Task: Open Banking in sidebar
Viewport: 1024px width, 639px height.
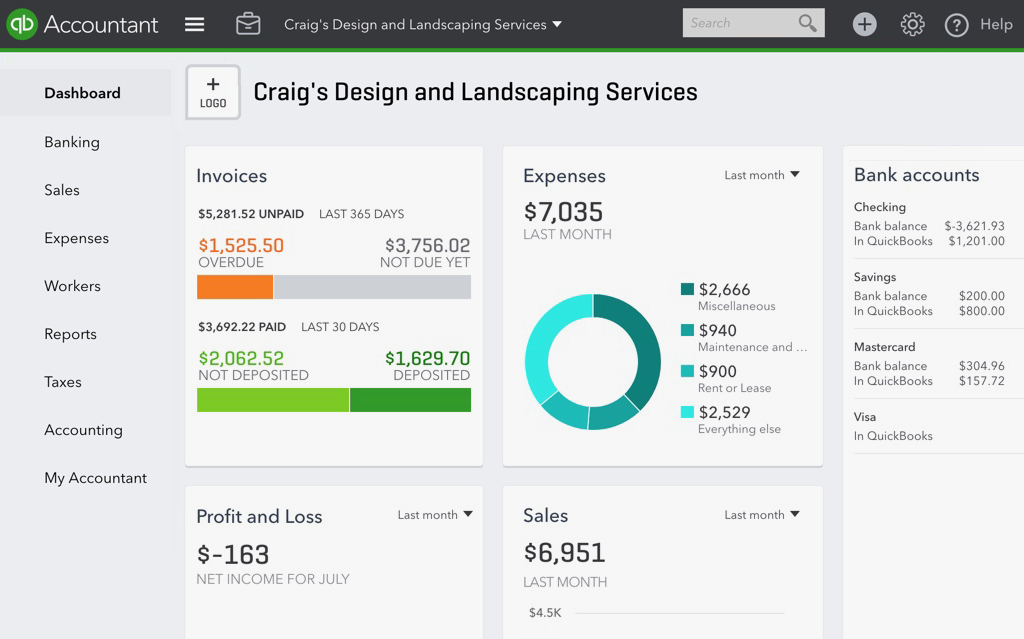Action: pos(72,142)
